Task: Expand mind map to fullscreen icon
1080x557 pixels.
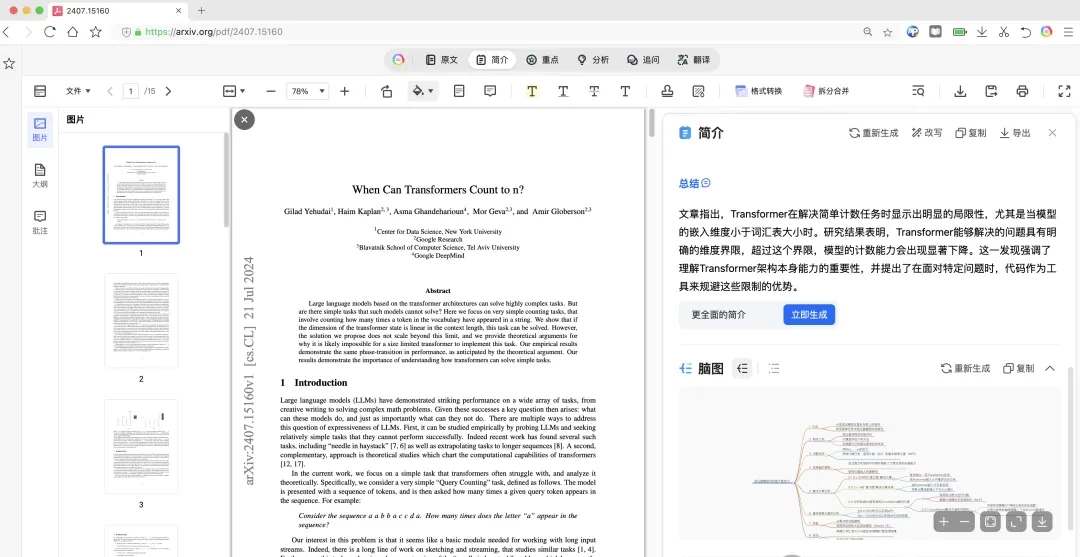Action: pos(1017,522)
